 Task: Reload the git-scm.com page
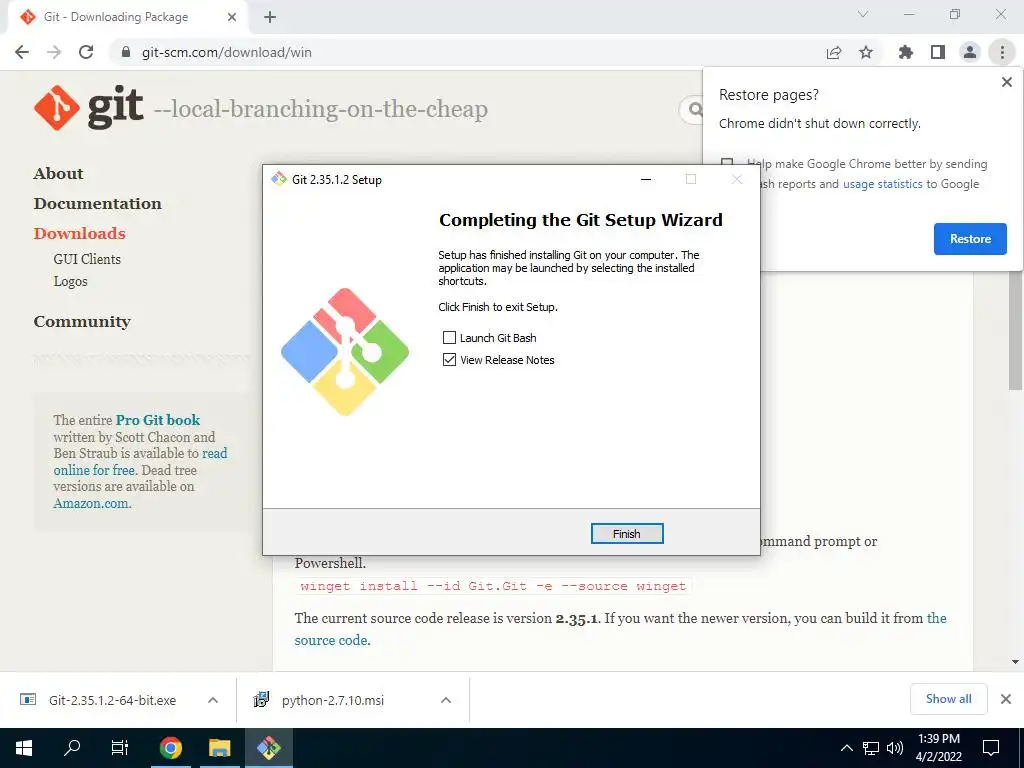coord(86,52)
